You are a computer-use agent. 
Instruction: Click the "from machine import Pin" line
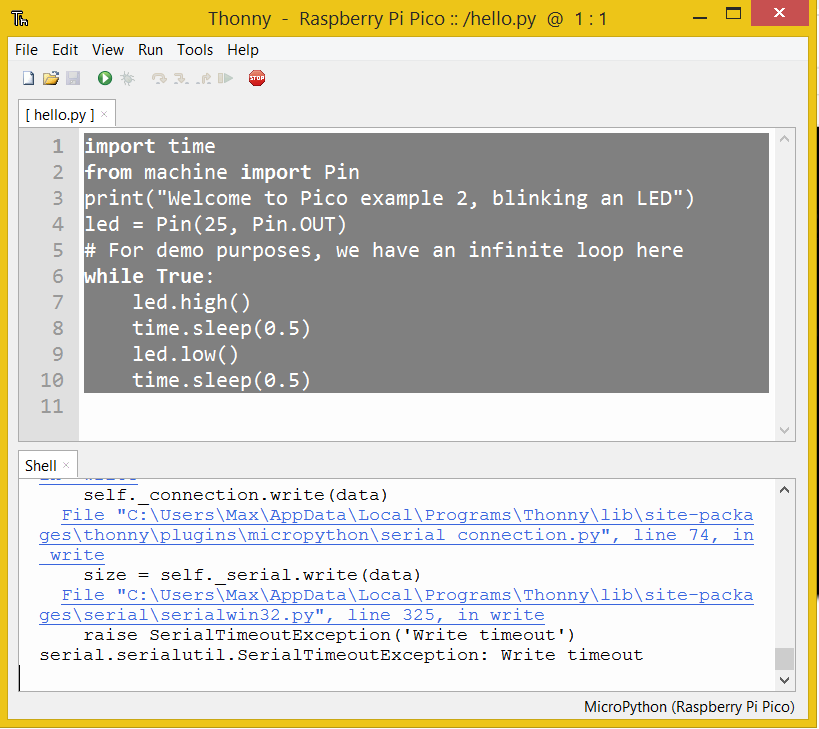pyautogui.click(x=222, y=172)
